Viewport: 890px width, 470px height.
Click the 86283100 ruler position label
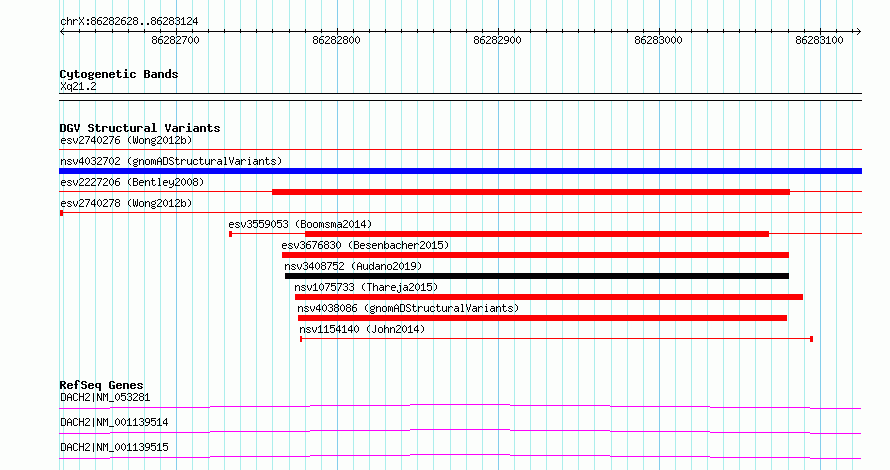tap(819, 40)
